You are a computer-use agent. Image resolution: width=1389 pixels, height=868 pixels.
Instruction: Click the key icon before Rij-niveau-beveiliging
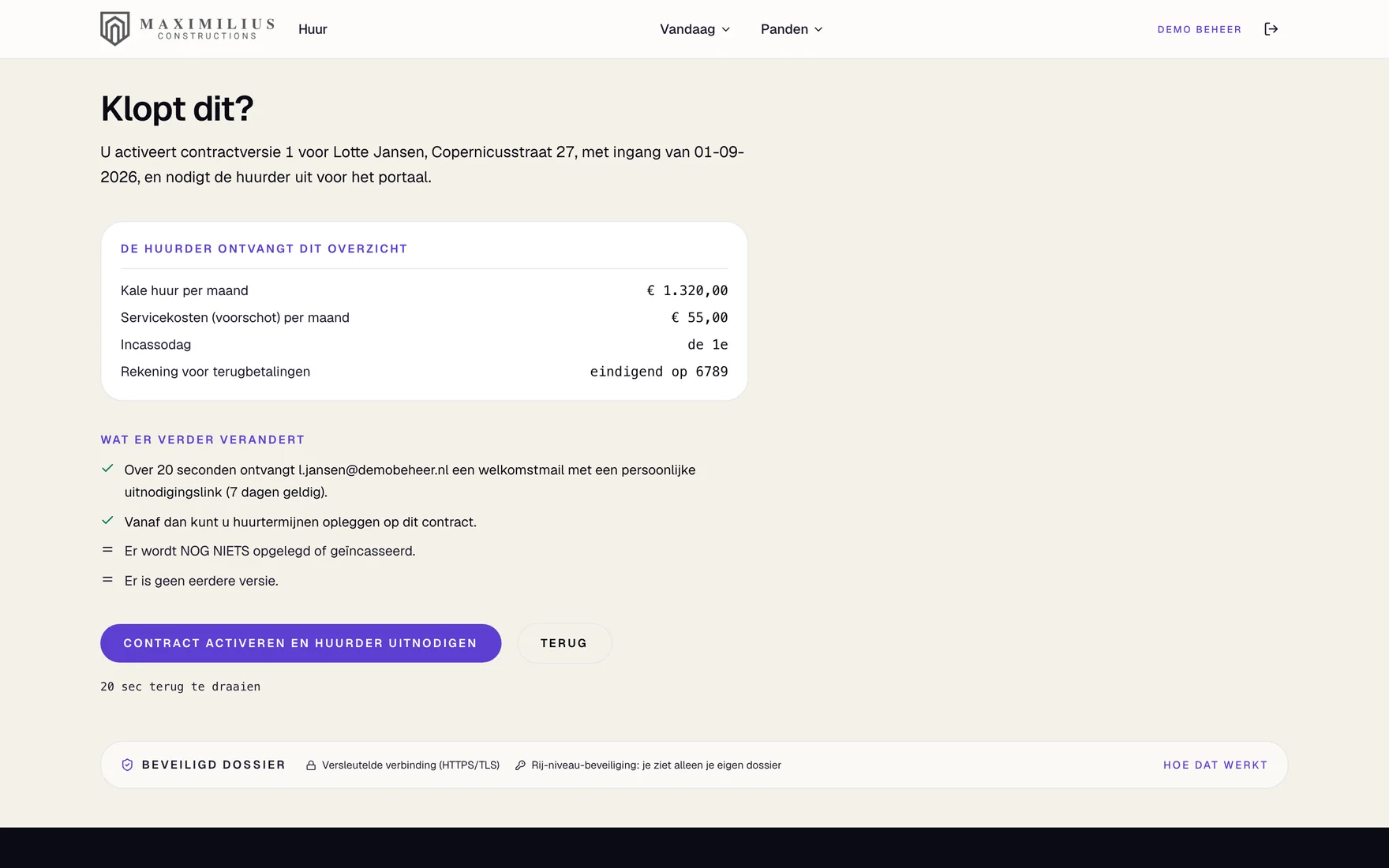520,765
